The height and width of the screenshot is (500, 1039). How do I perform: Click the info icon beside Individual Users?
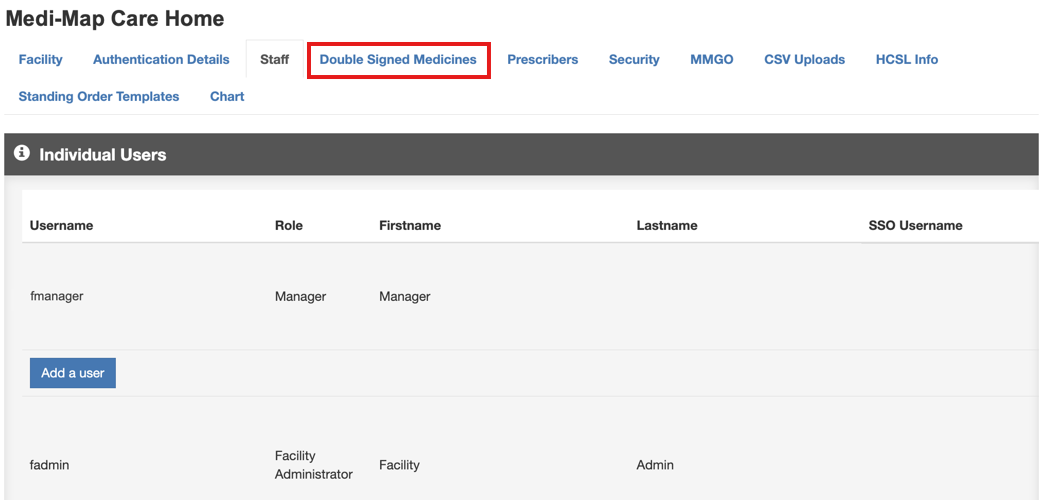(x=22, y=154)
